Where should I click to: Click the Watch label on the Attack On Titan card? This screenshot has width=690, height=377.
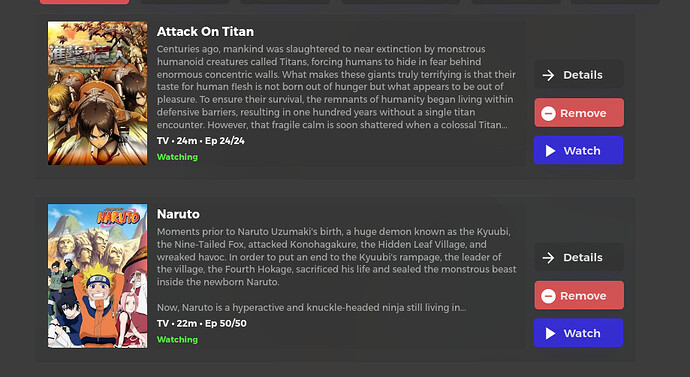(x=582, y=151)
